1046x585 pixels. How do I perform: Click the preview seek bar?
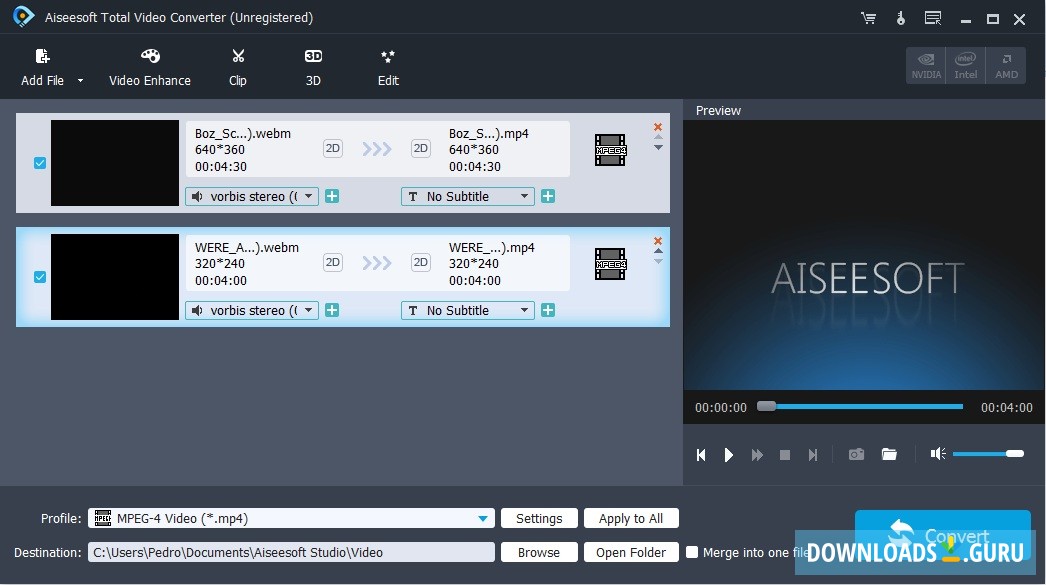(x=860, y=406)
